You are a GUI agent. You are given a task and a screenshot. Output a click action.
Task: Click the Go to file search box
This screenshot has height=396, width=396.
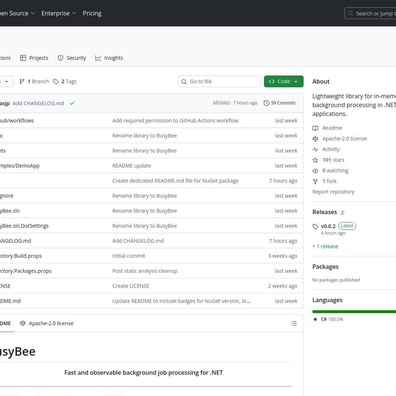click(219, 81)
